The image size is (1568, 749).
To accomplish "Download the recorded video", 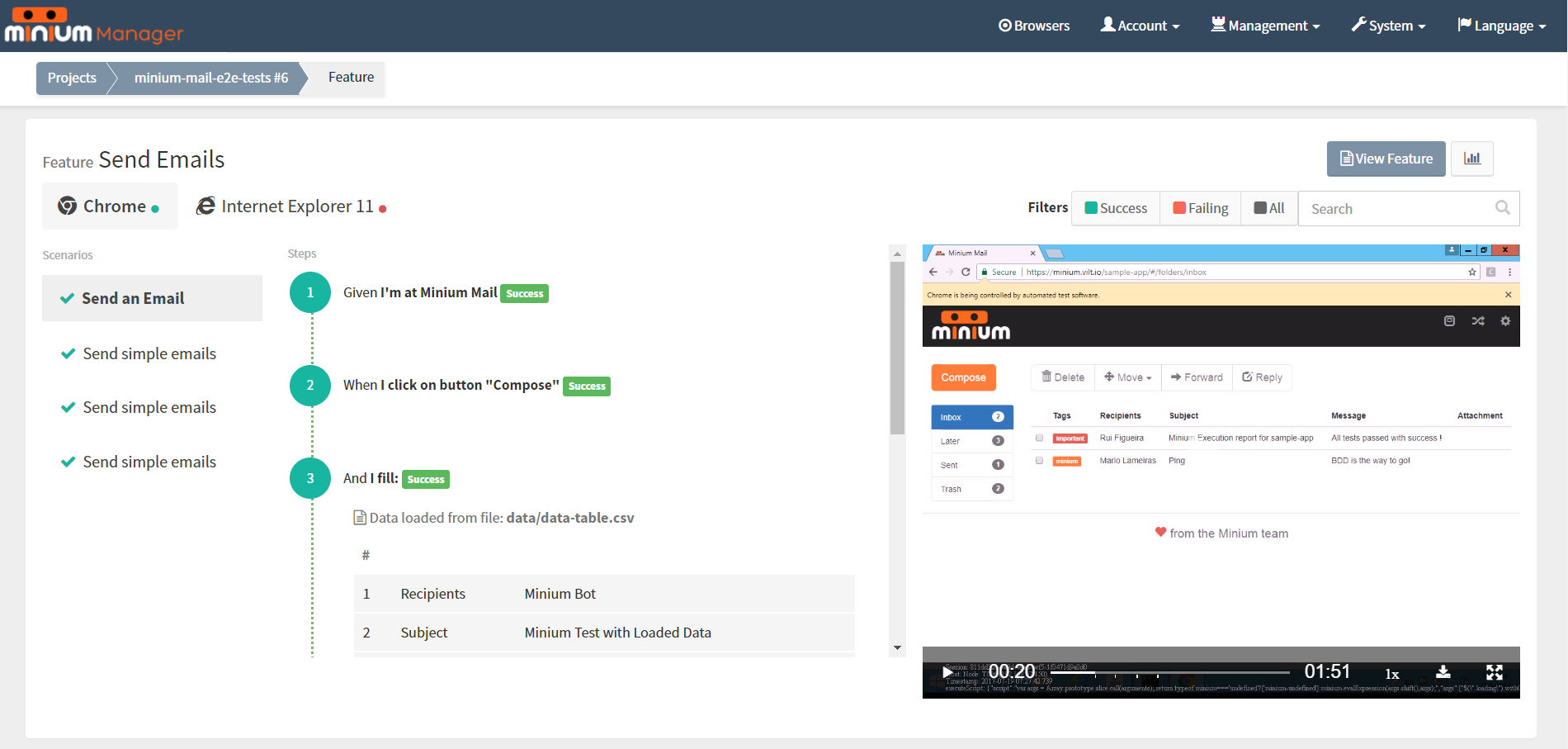I will (1443, 672).
